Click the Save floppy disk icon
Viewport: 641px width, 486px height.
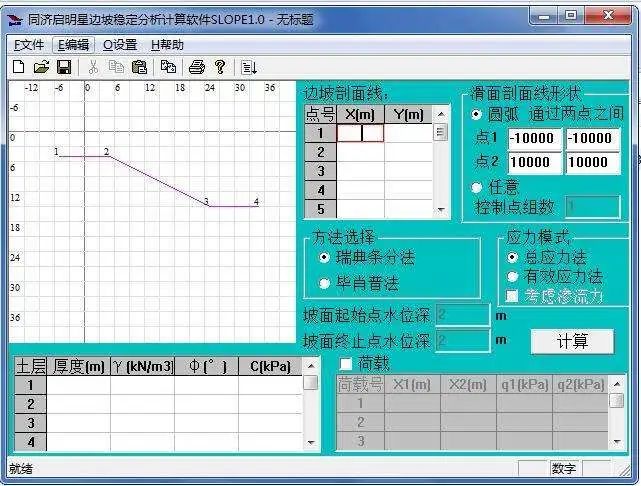click(x=63, y=67)
